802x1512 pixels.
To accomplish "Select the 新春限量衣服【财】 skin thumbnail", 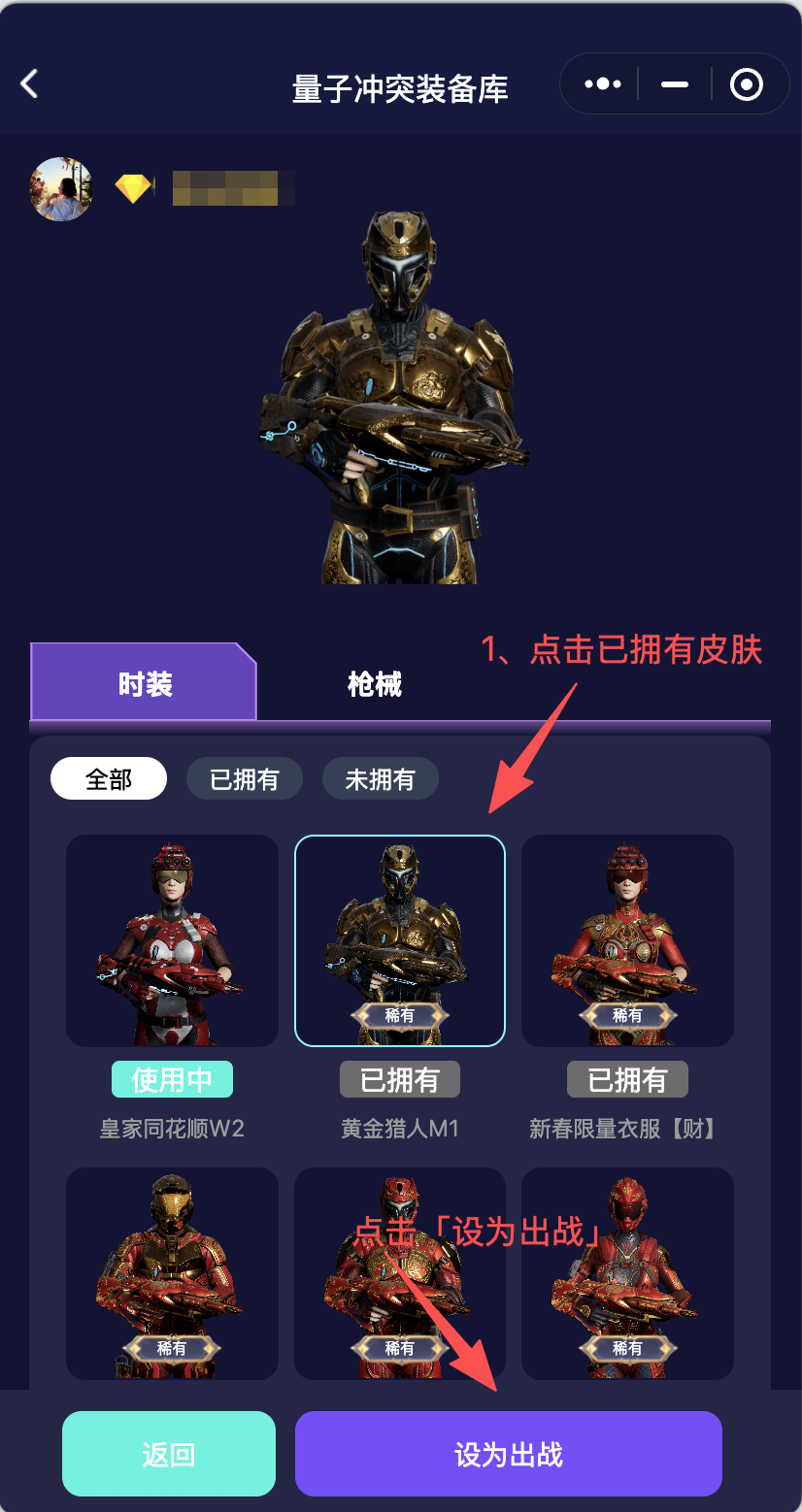I will (x=627, y=940).
